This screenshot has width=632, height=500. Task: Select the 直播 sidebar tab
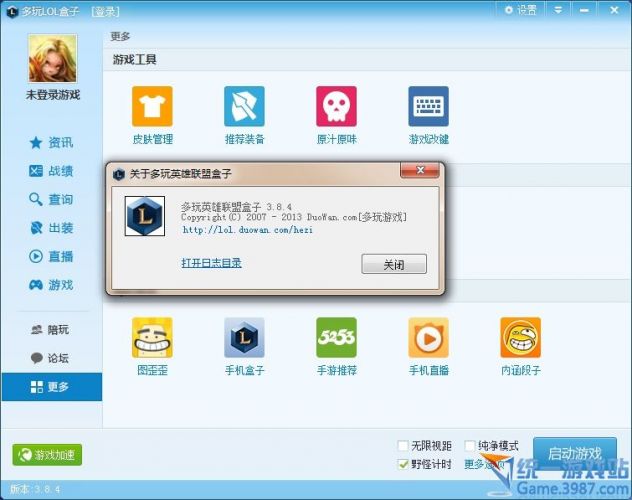[51, 256]
